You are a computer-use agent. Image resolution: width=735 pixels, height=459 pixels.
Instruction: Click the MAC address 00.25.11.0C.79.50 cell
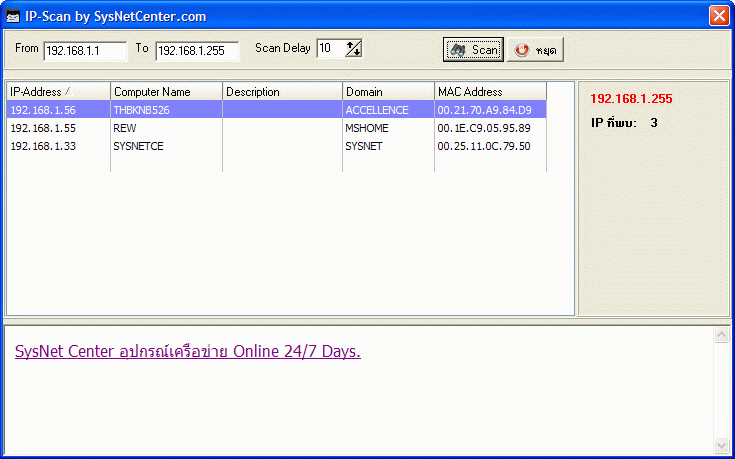(x=484, y=146)
